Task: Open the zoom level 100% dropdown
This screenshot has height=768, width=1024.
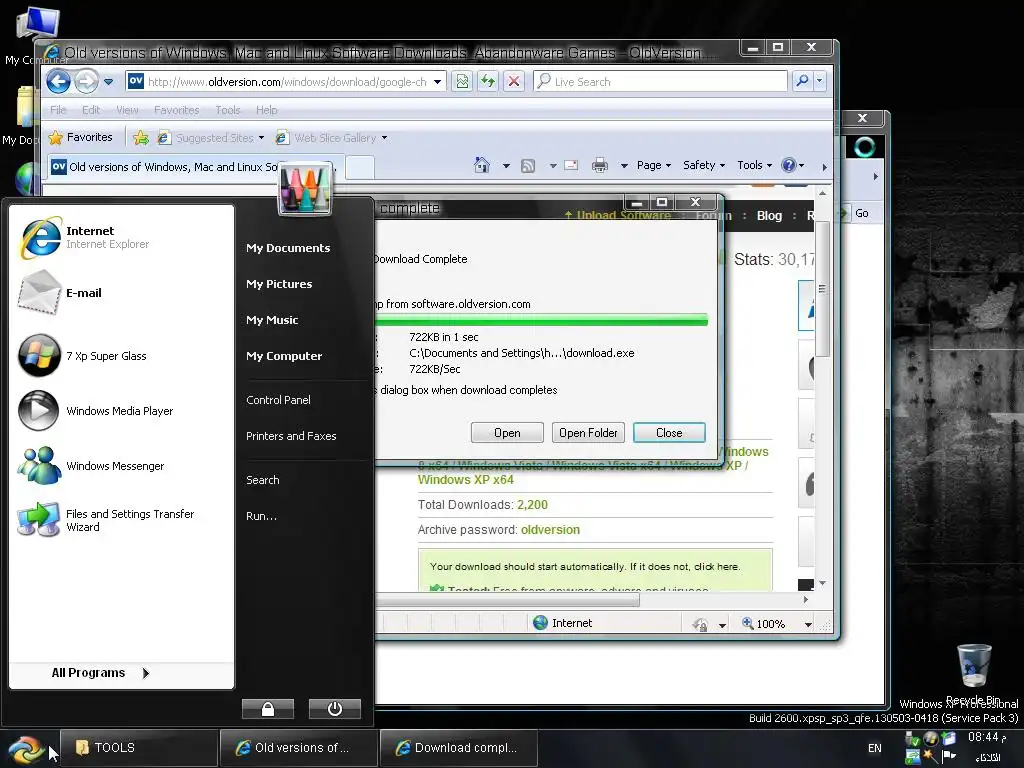Action: click(808, 624)
